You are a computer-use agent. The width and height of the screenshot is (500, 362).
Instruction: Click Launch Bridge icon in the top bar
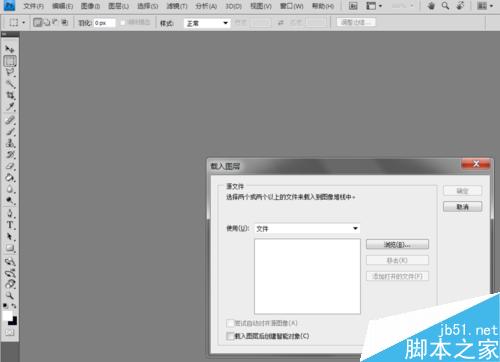(x=353, y=6)
